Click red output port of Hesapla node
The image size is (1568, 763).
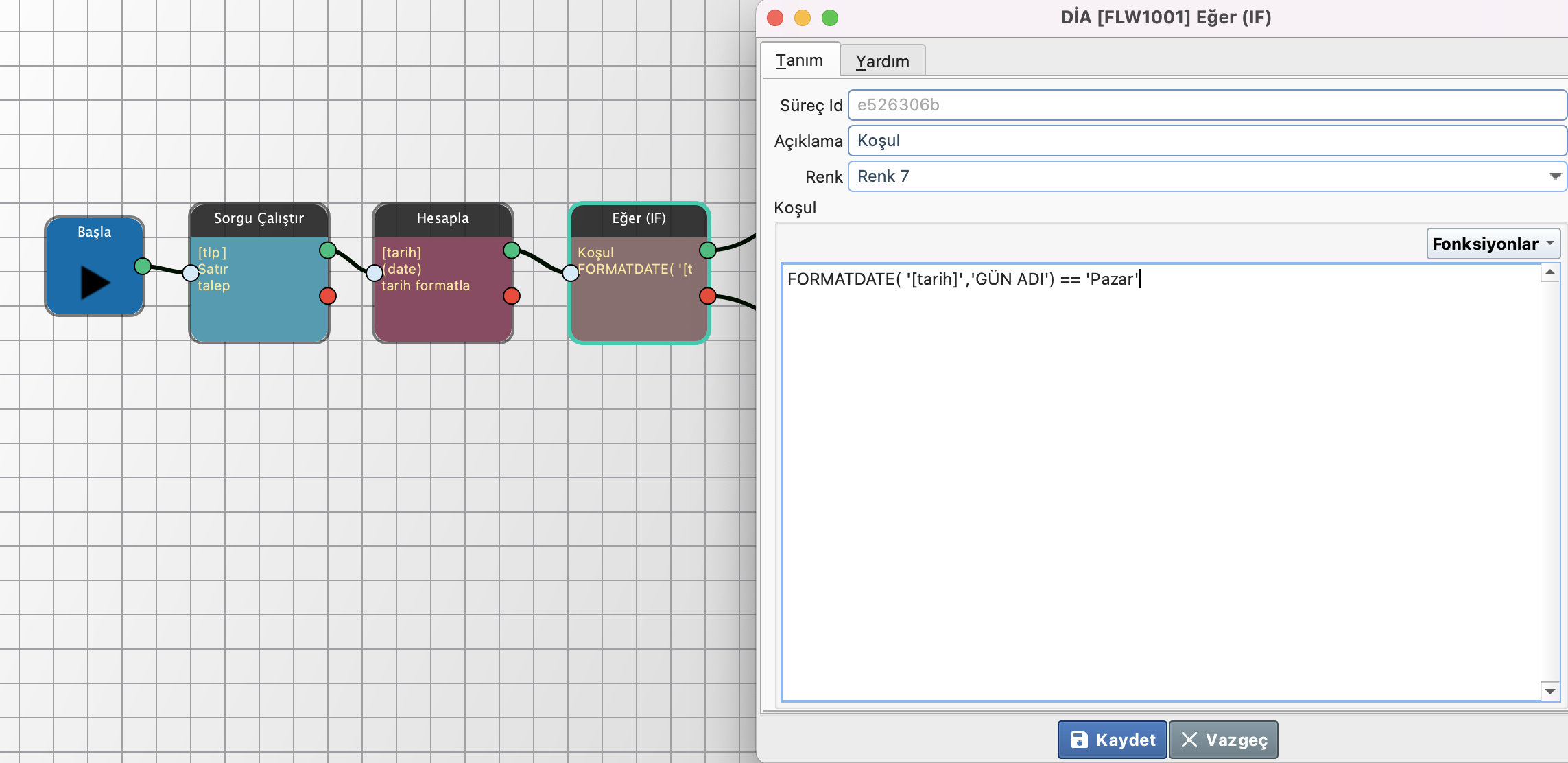[512, 296]
